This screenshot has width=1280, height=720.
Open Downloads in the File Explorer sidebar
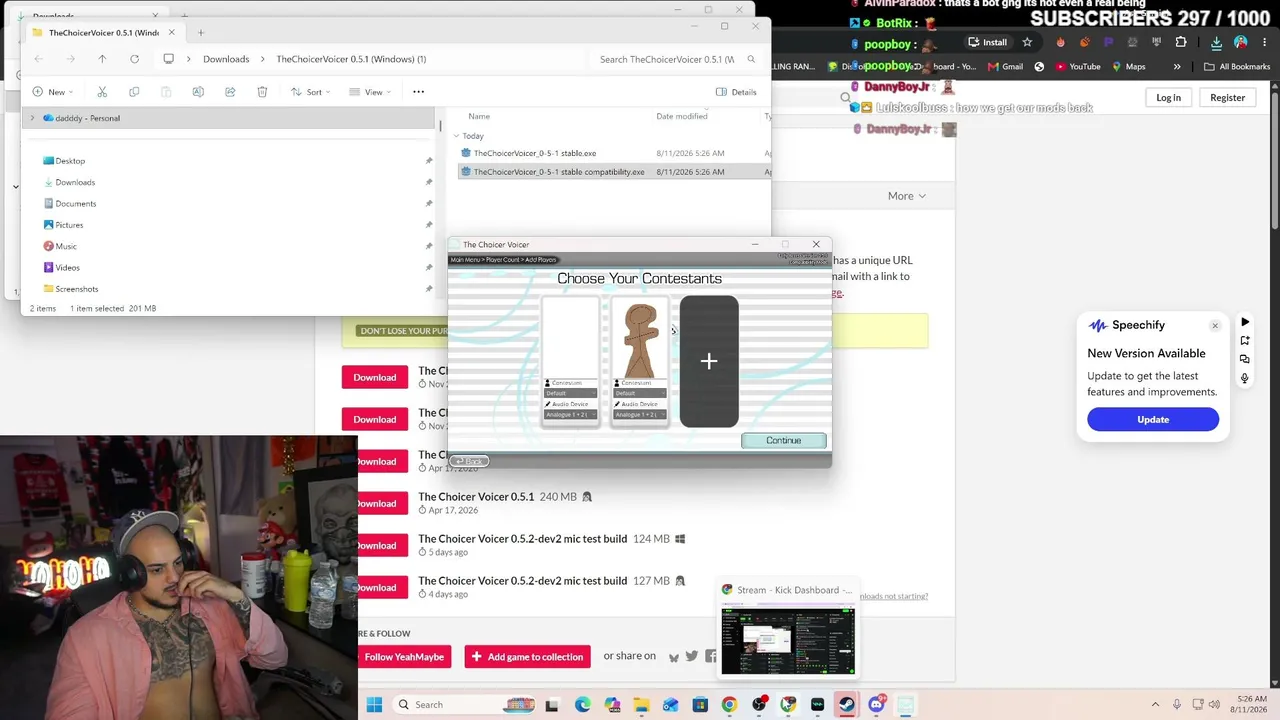(75, 182)
